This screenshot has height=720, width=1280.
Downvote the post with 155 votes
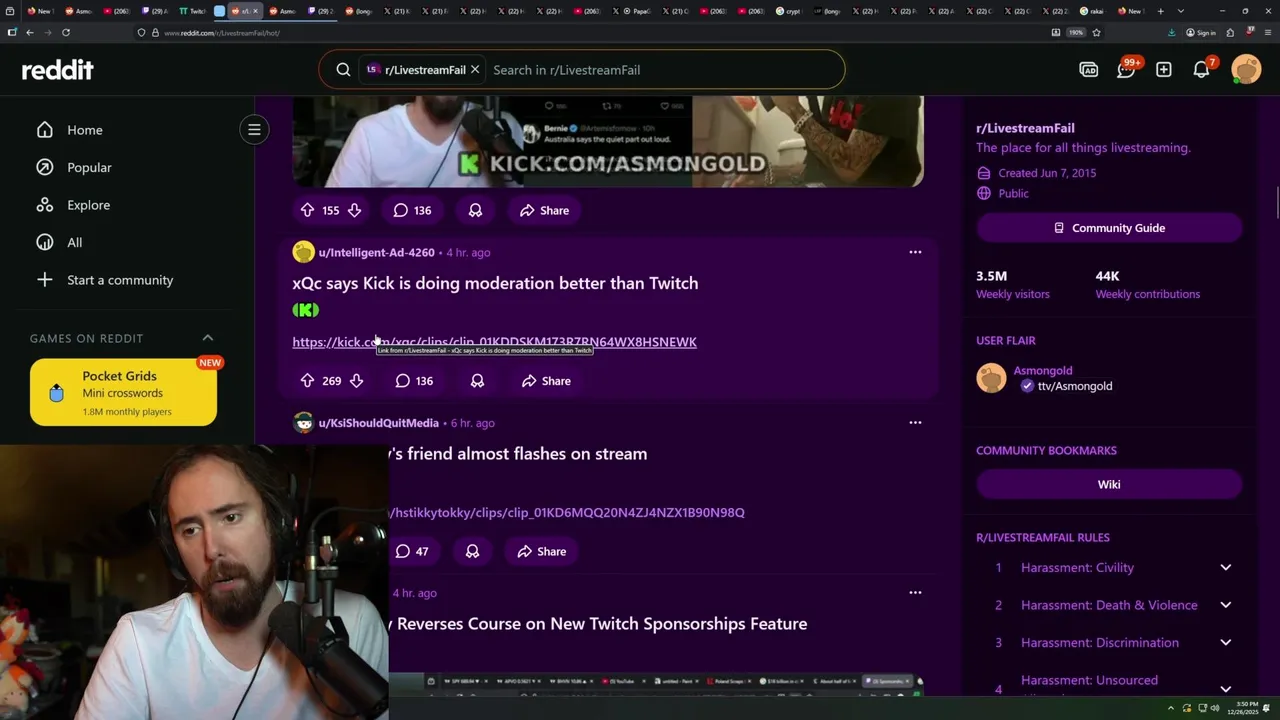pyautogui.click(x=354, y=210)
